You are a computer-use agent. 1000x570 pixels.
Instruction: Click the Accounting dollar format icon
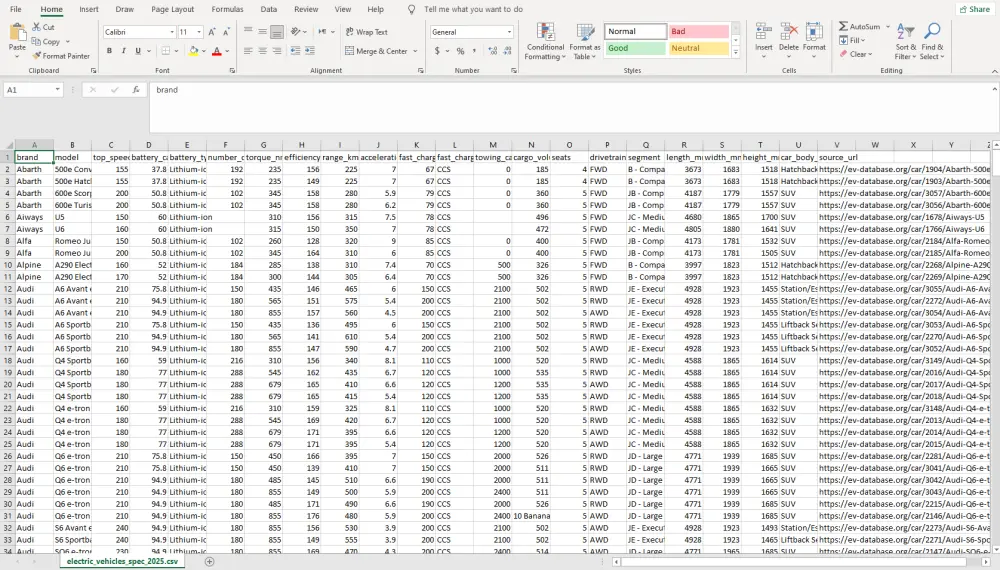pyautogui.click(x=438, y=51)
